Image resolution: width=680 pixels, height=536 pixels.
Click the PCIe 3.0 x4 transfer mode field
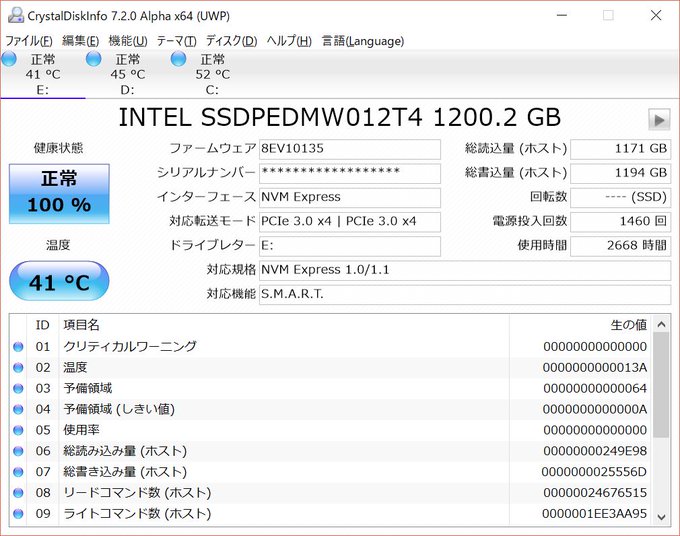coord(350,222)
